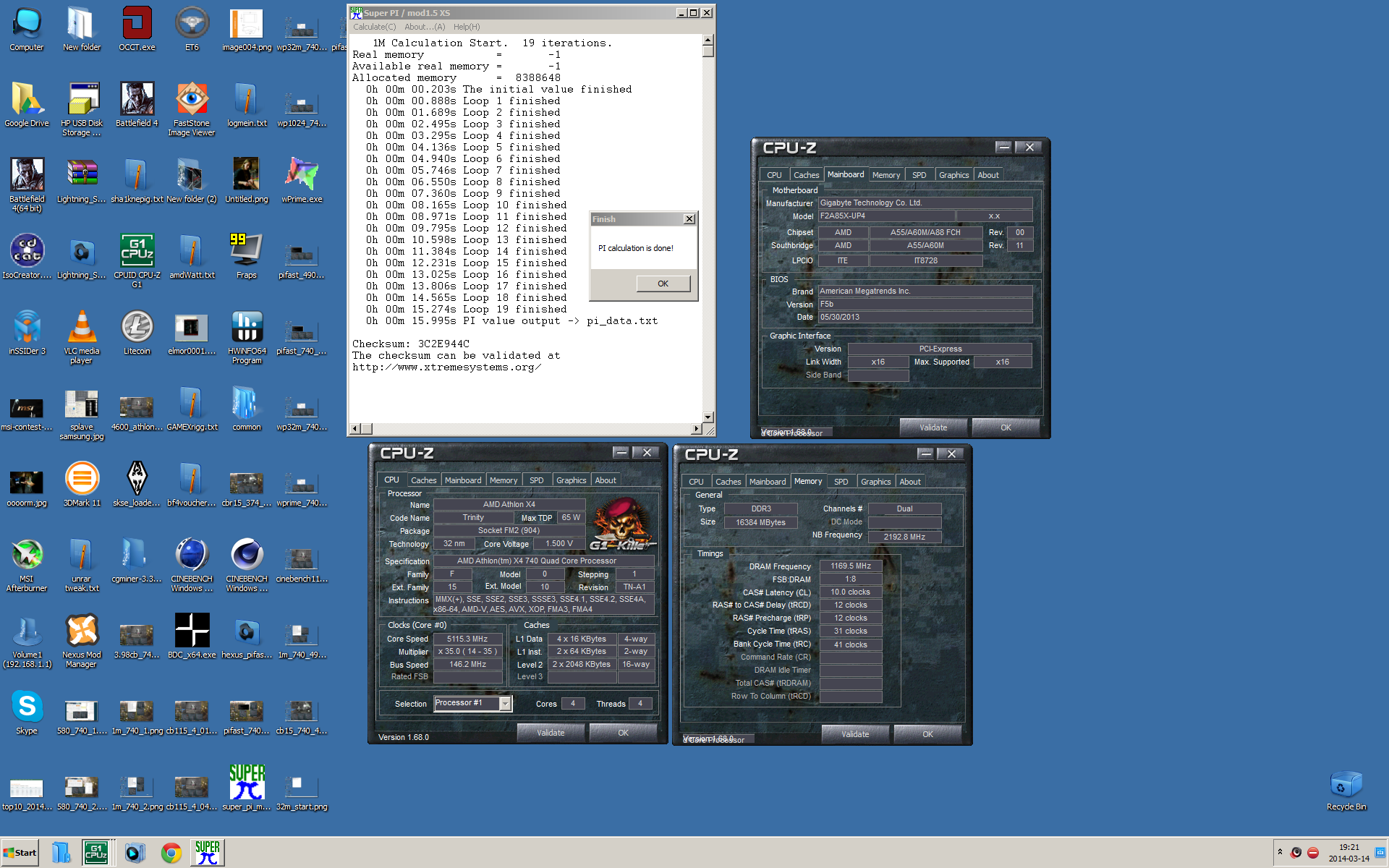
Task: Switch to Caches tab in CPU-Z CPU window
Action: (x=423, y=480)
